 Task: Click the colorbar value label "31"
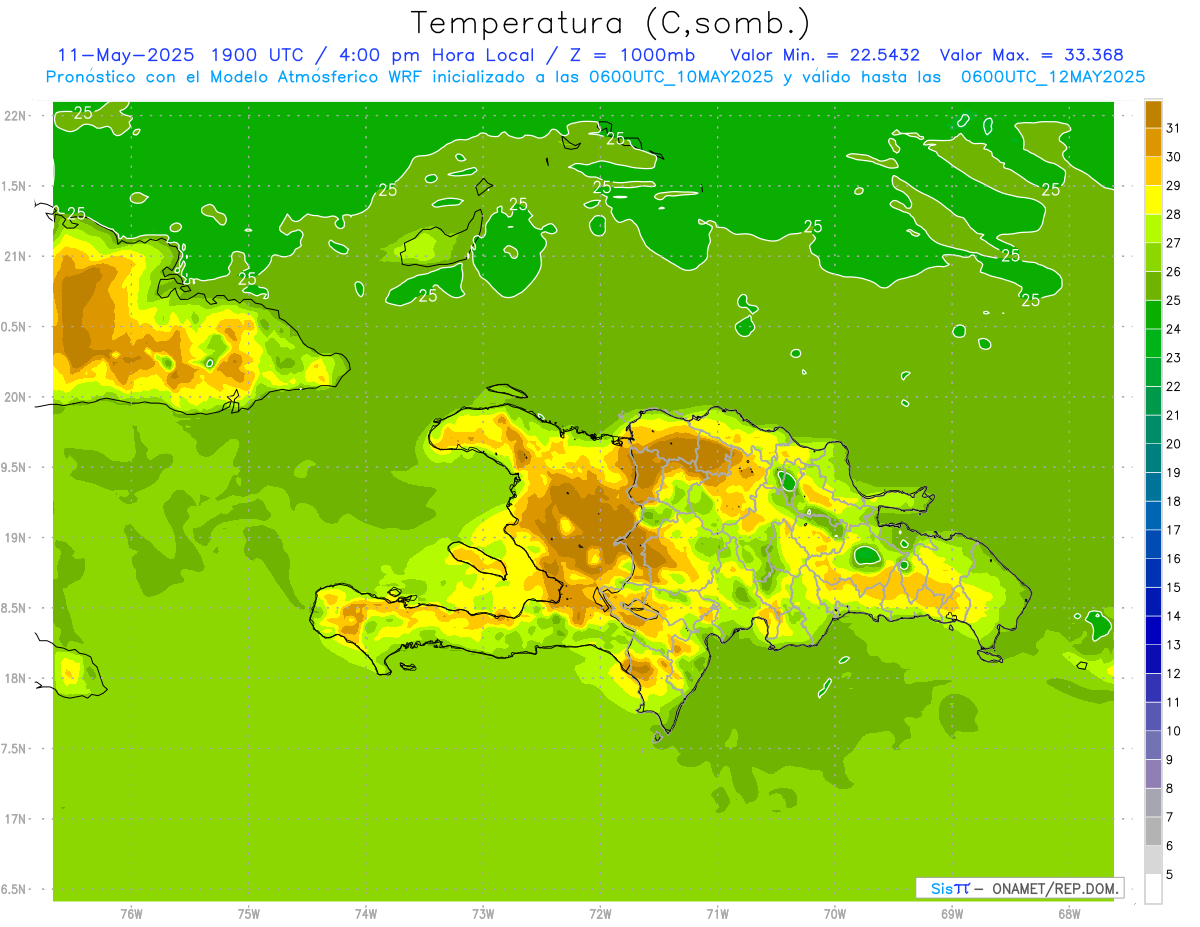point(1173,128)
